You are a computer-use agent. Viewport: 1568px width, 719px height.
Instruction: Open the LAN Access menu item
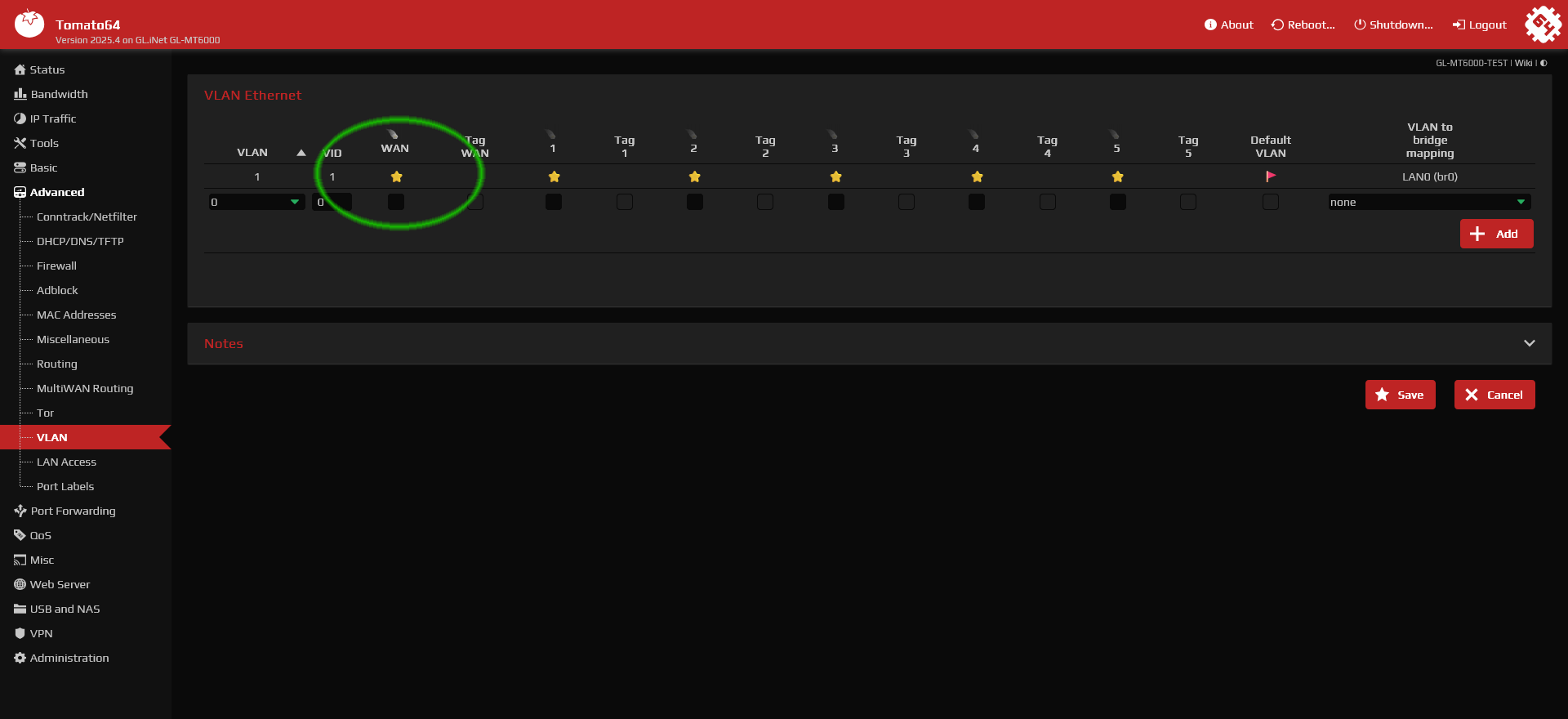pos(66,462)
